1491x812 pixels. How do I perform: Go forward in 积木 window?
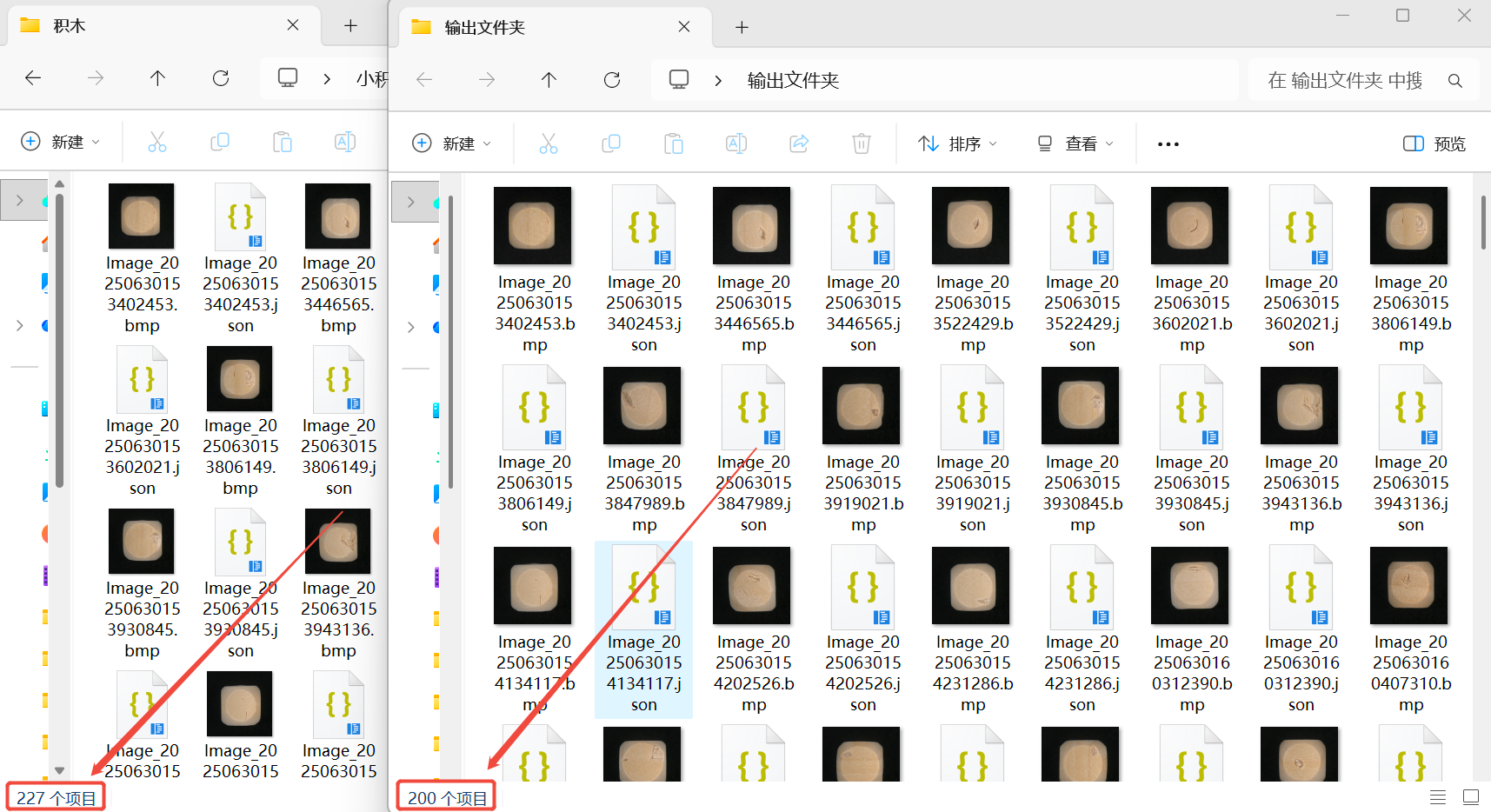pos(96,78)
